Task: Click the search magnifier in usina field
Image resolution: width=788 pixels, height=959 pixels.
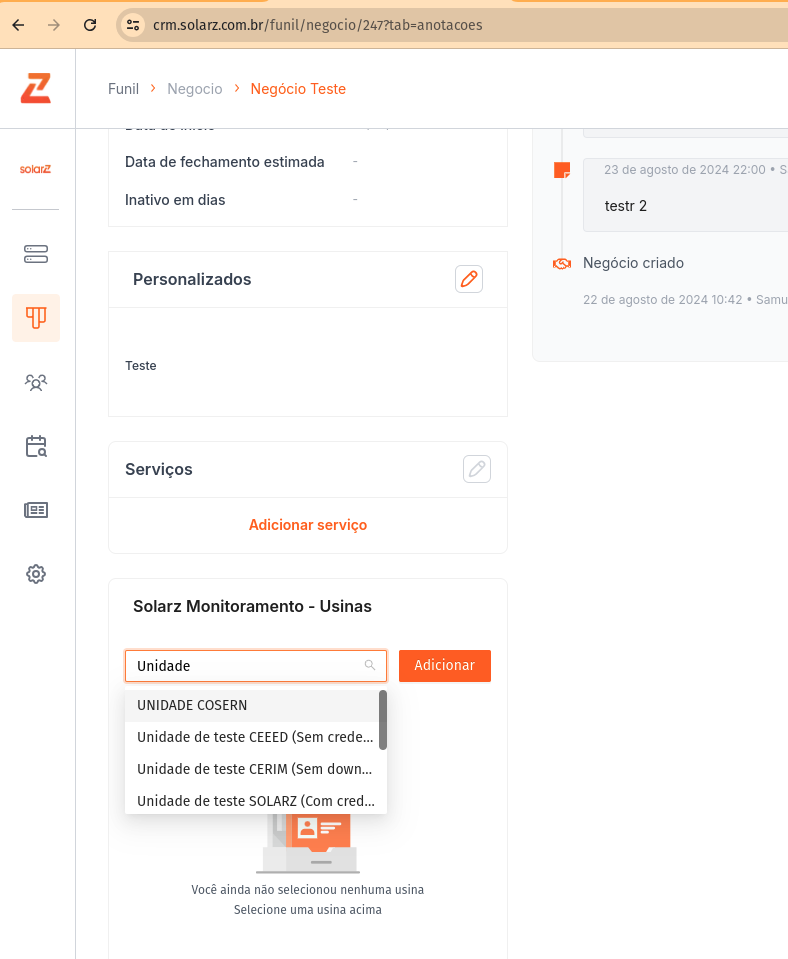Action: (370, 666)
